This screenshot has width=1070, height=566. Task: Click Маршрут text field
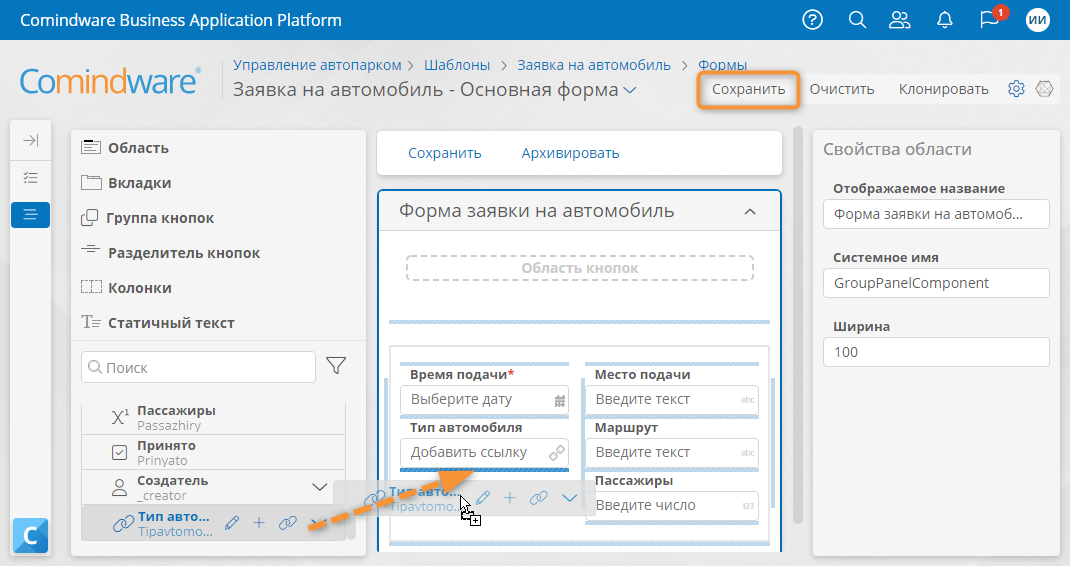(672, 453)
